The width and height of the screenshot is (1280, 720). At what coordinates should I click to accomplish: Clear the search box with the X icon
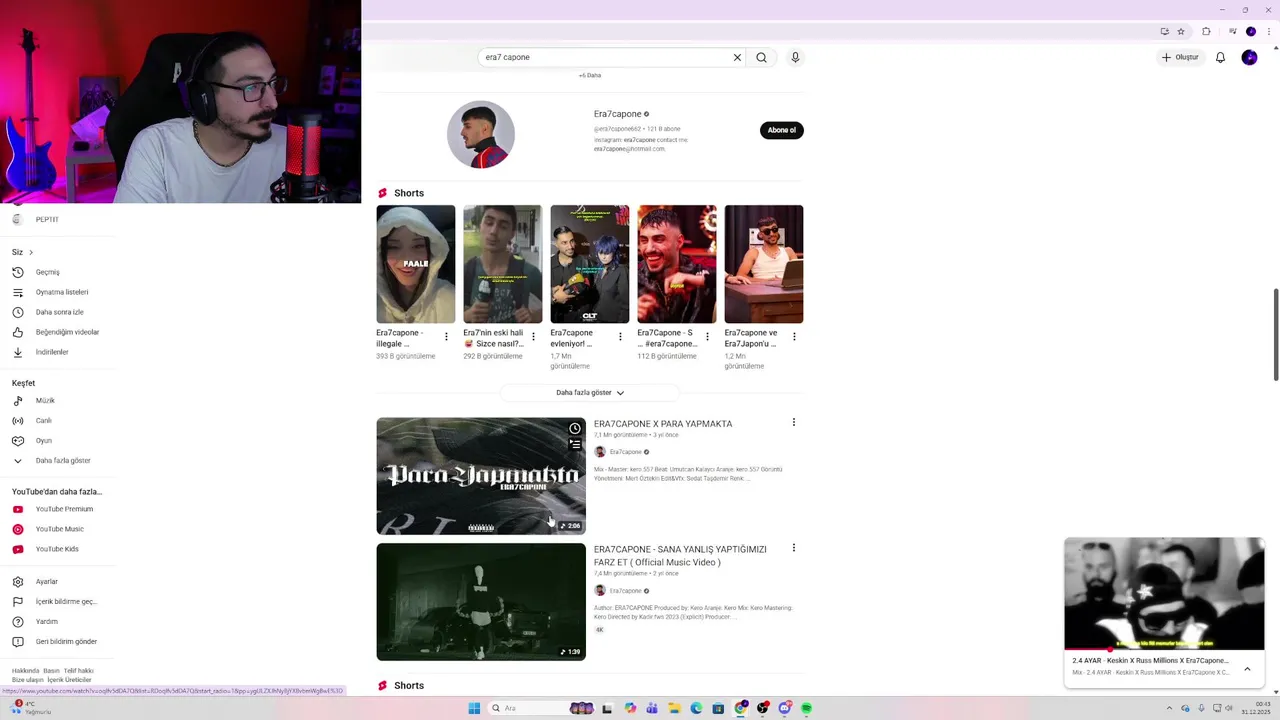tap(737, 57)
